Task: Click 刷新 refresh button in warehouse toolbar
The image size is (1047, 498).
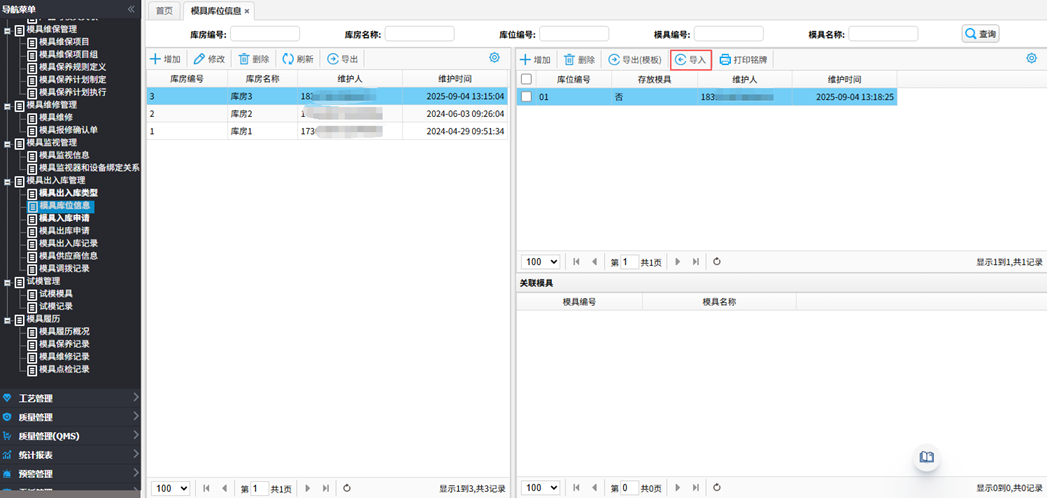Action: pyautogui.click(x=297, y=59)
